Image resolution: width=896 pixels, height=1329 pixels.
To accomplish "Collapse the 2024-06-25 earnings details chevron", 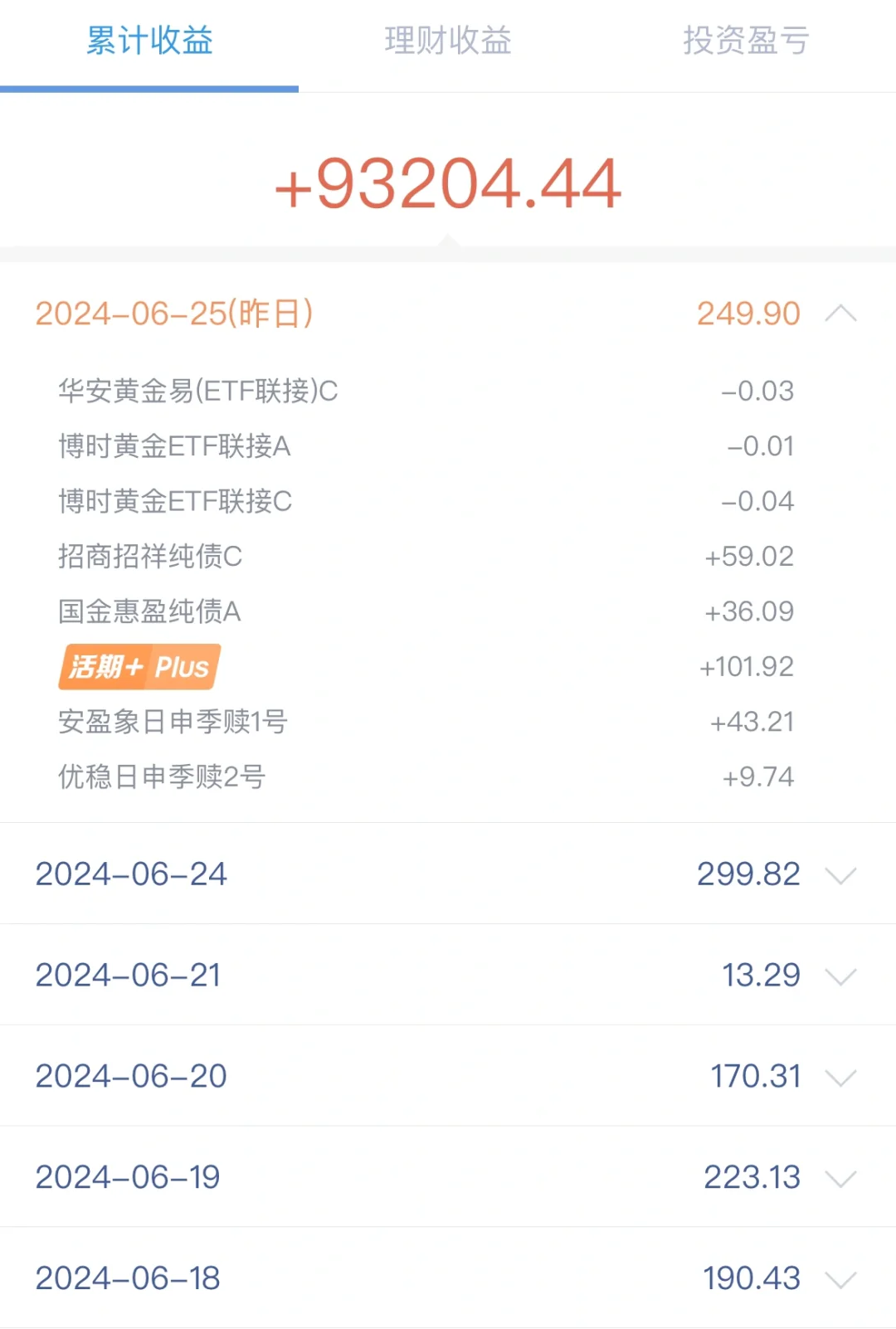I will pyautogui.click(x=840, y=314).
